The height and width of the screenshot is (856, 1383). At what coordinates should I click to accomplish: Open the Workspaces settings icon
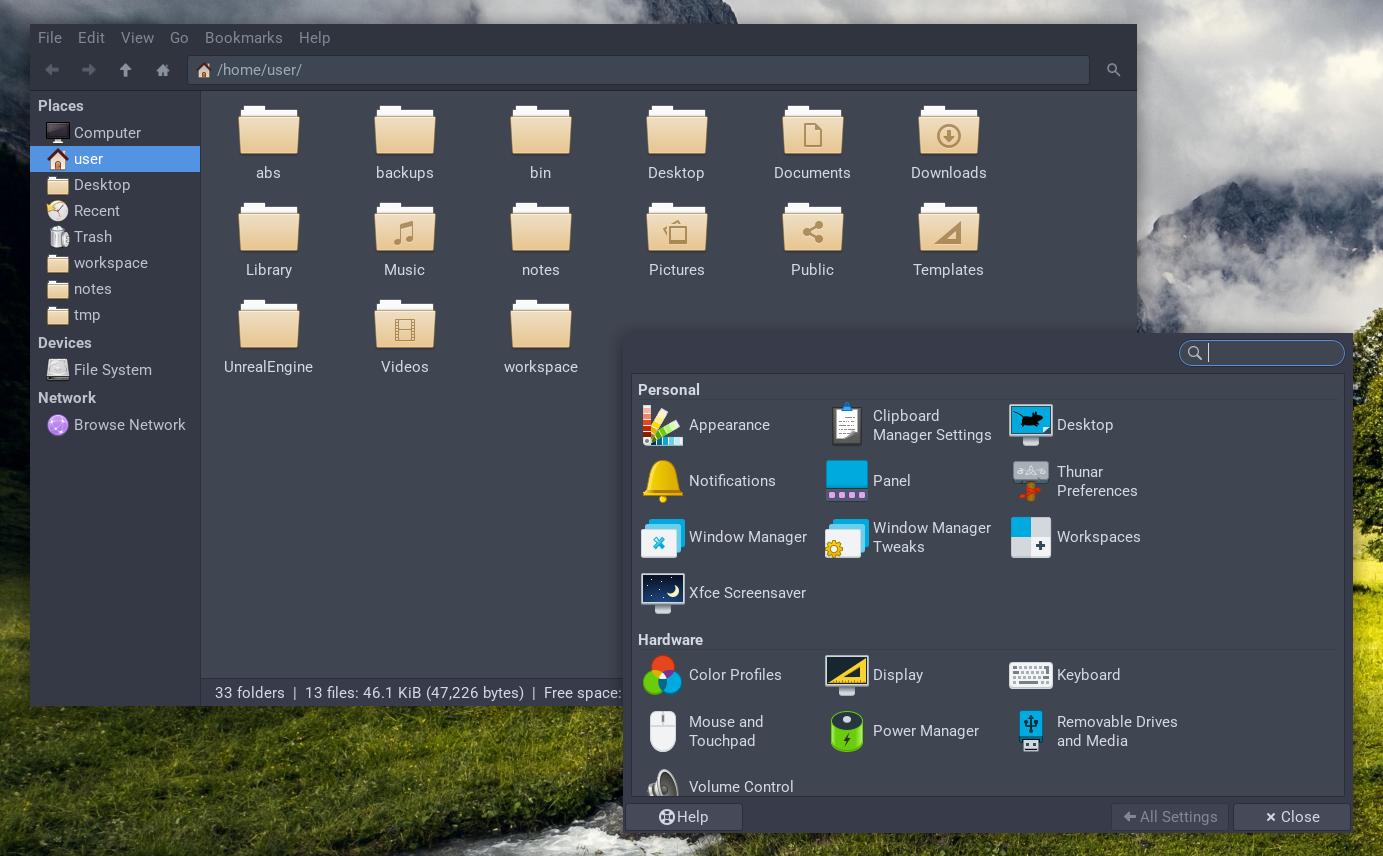tap(1030, 537)
